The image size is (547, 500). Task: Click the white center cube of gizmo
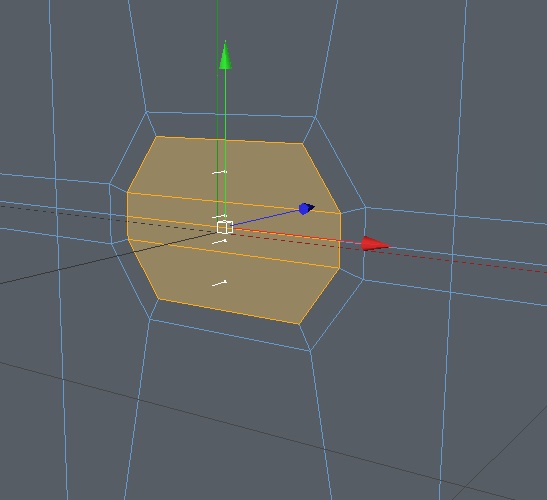225,227
